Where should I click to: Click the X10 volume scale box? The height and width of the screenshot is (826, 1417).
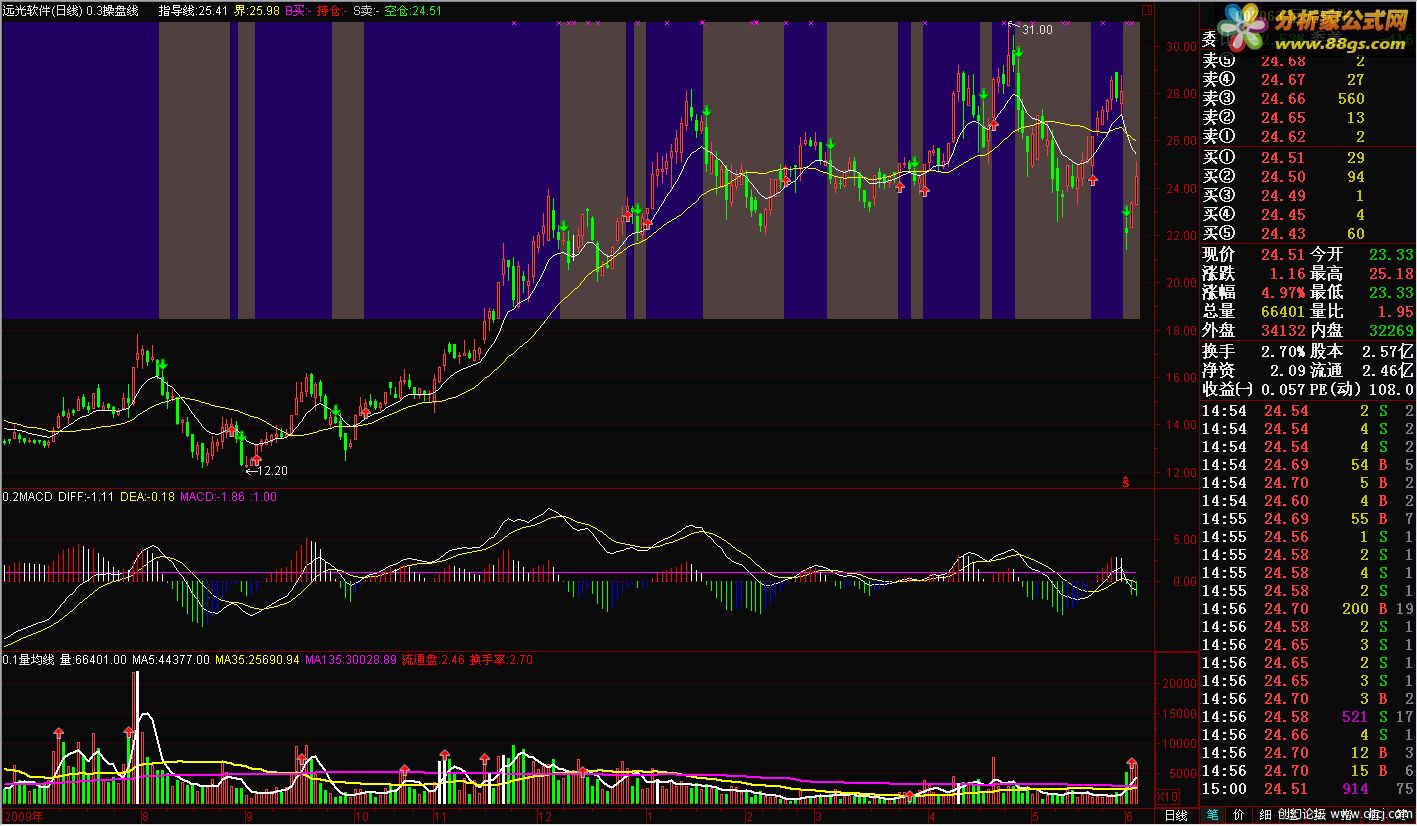1165,796
